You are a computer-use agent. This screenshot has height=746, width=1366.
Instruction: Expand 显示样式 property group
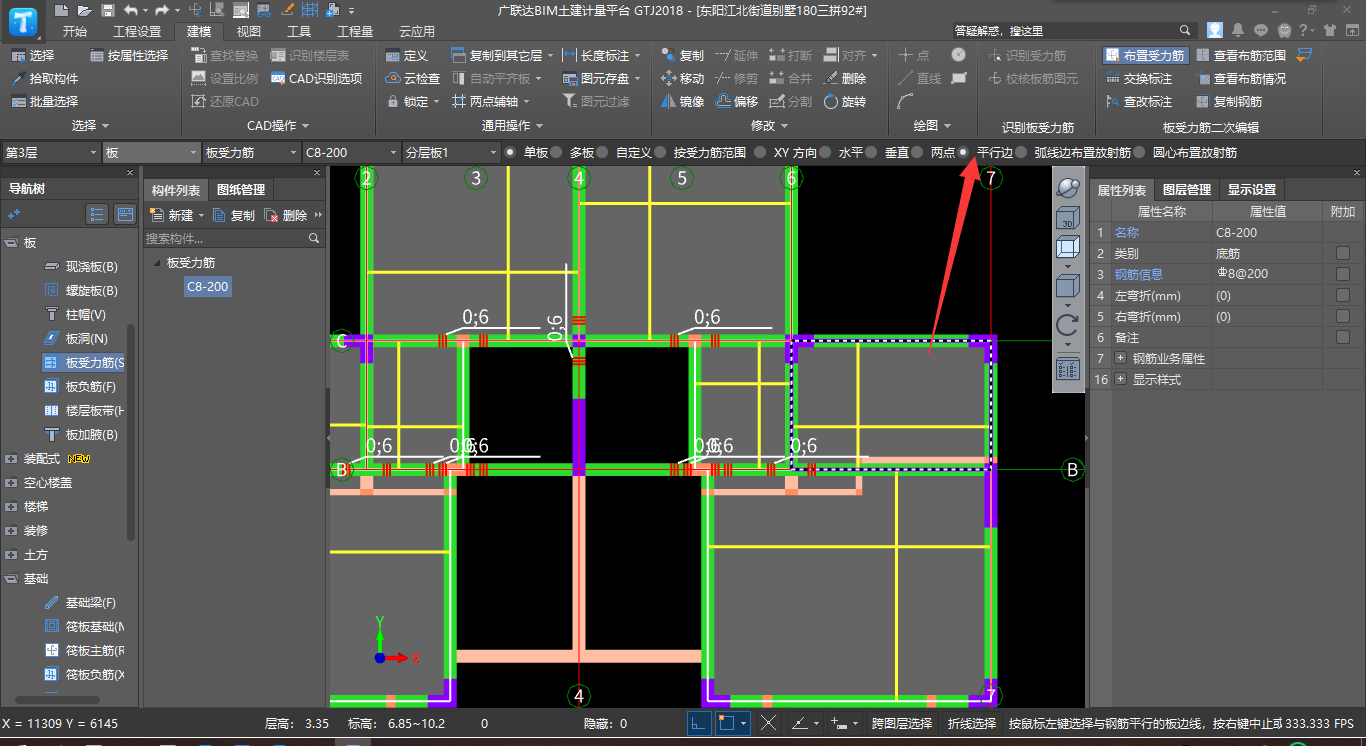[x=1120, y=379]
